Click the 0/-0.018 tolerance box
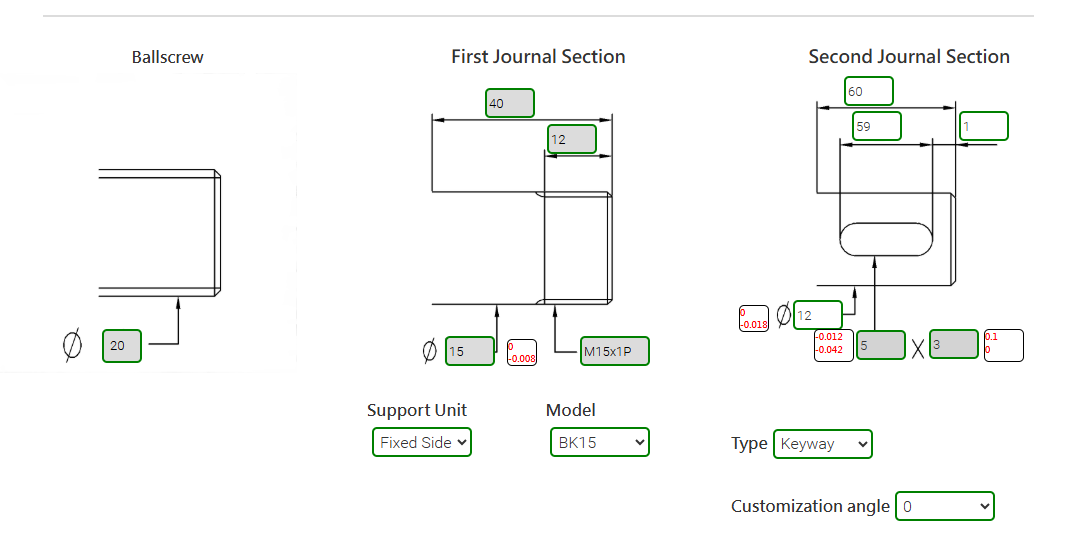Viewport: 1088px width, 547px height. pyautogui.click(x=753, y=318)
